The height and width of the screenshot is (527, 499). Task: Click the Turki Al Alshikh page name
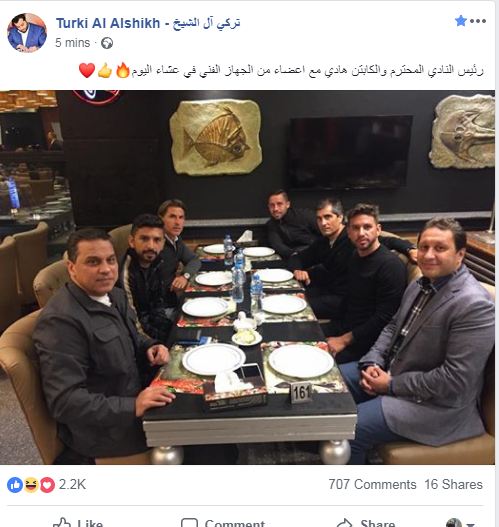pyautogui.click(x=148, y=23)
